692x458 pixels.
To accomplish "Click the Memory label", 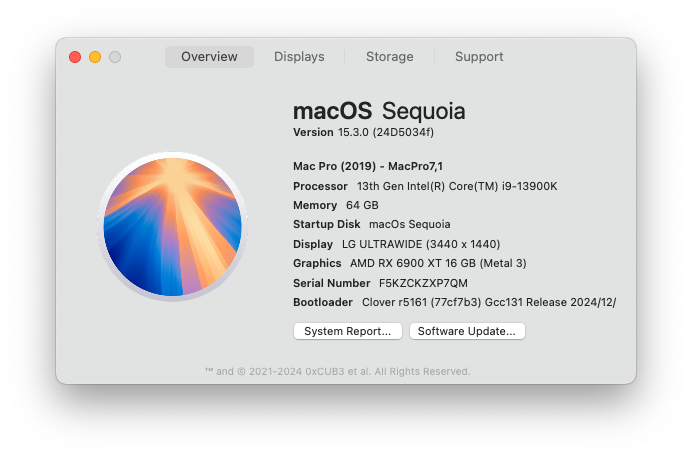I will [x=315, y=205].
